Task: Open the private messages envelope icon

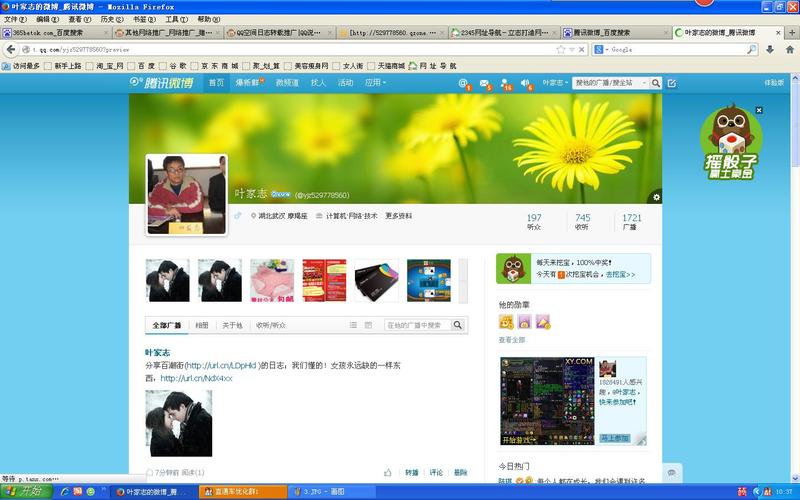Action: 485,83
